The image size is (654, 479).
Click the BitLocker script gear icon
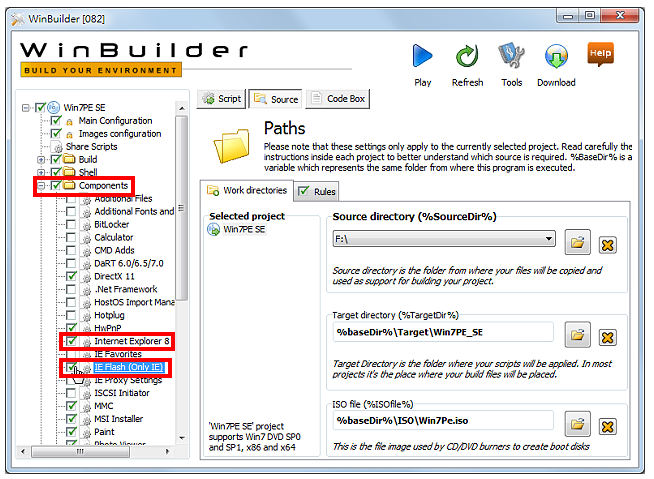click(x=86, y=225)
